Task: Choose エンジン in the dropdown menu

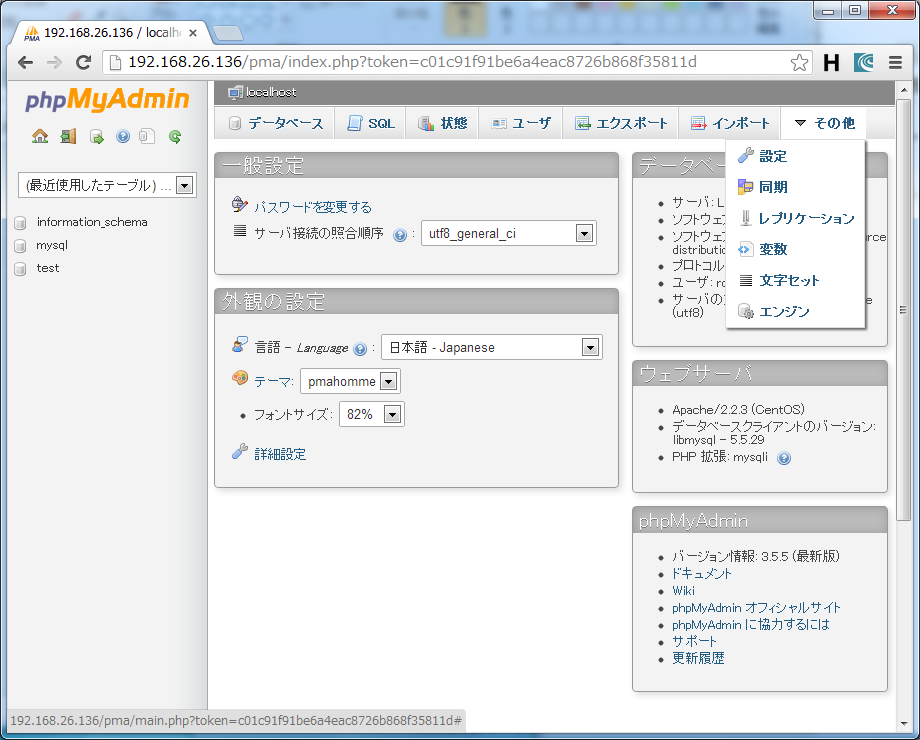Action: [784, 312]
